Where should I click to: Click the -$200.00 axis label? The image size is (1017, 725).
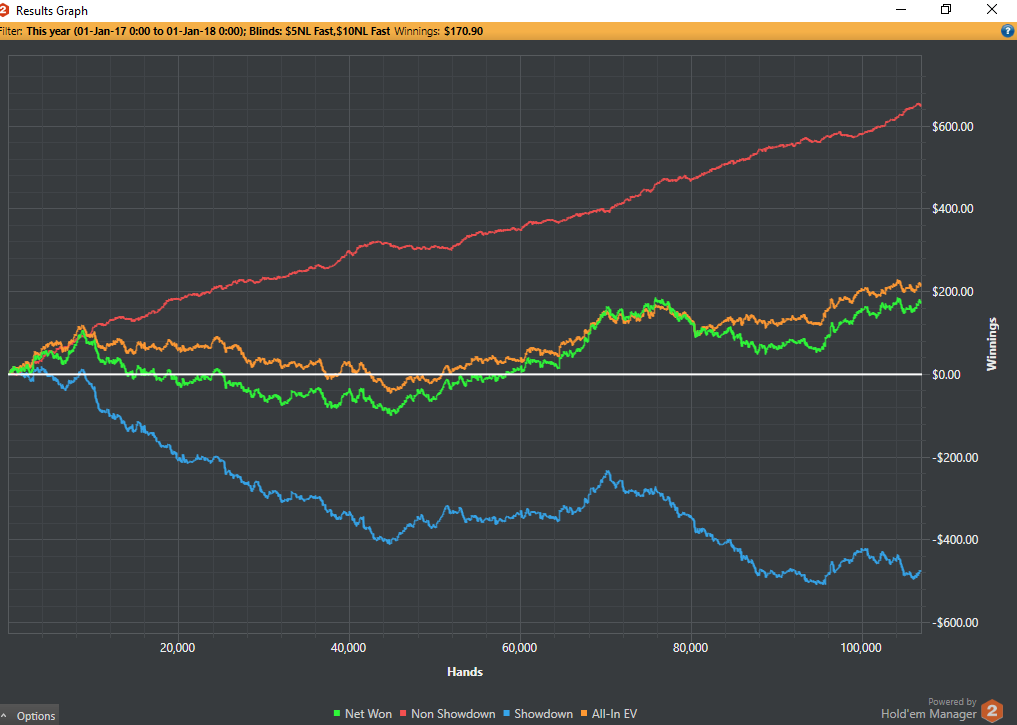click(955, 457)
